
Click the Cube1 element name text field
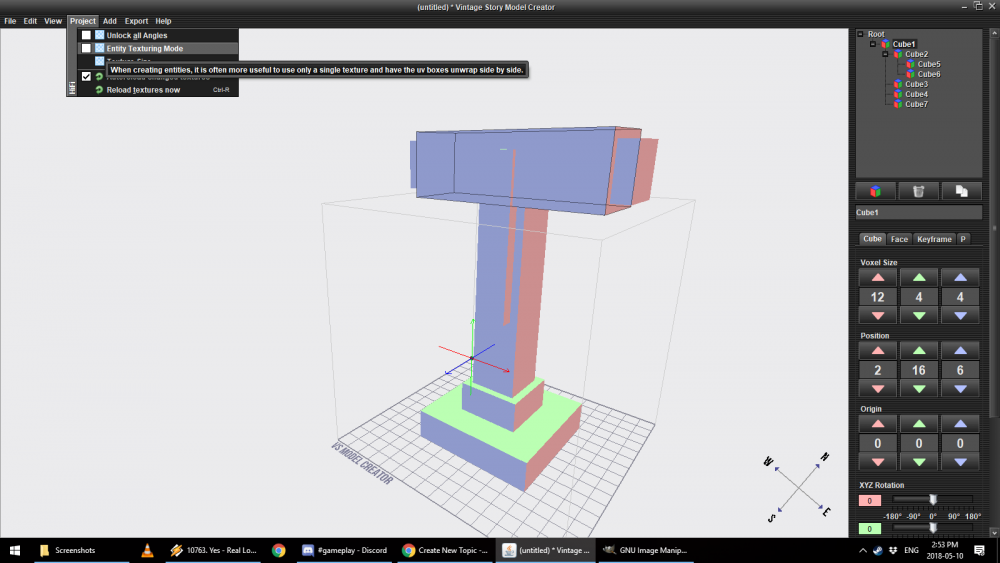coord(918,212)
